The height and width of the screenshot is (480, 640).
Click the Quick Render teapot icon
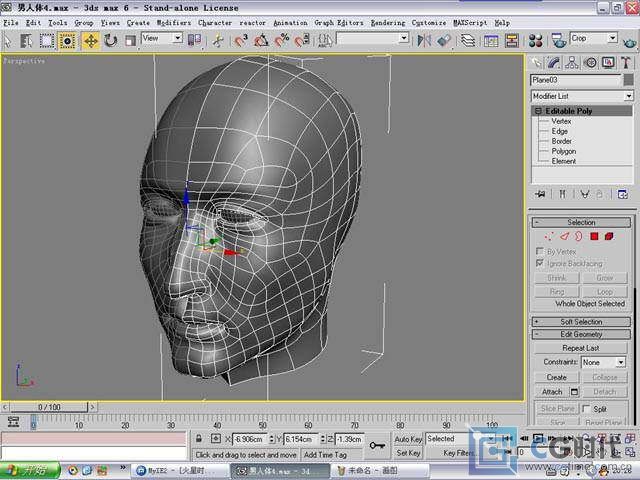(x=629, y=41)
